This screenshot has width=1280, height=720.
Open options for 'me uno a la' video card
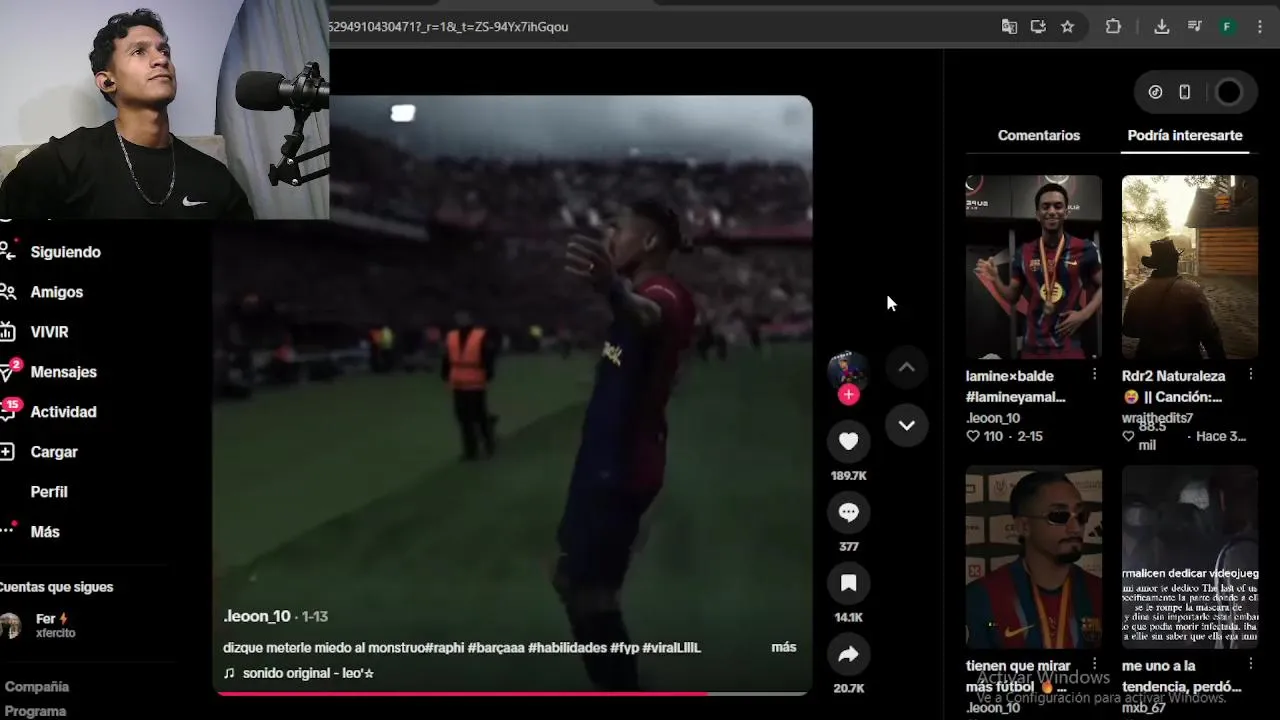point(1250,664)
